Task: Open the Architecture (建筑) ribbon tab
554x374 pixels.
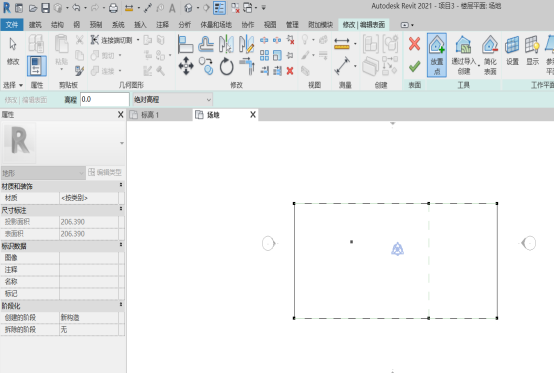Action: coord(35,25)
